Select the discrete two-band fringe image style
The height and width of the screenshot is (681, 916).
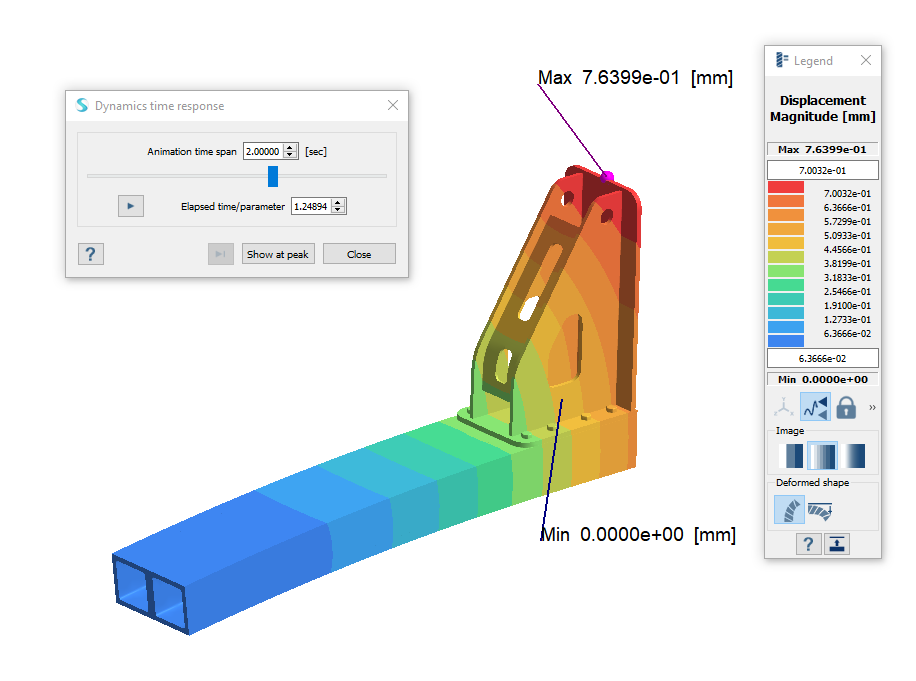click(791, 456)
